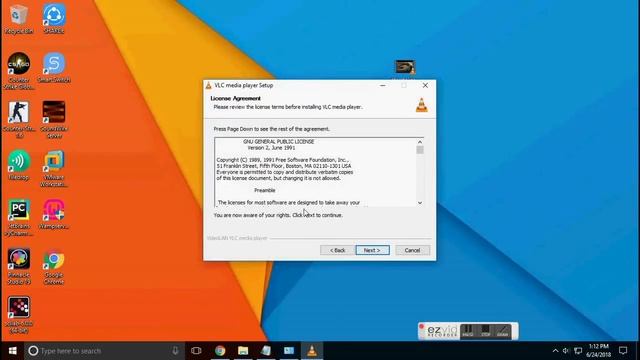The height and width of the screenshot is (360, 640).
Task: Select the Counter-Strike 1.6 desktop shortcut
Action: point(18,120)
